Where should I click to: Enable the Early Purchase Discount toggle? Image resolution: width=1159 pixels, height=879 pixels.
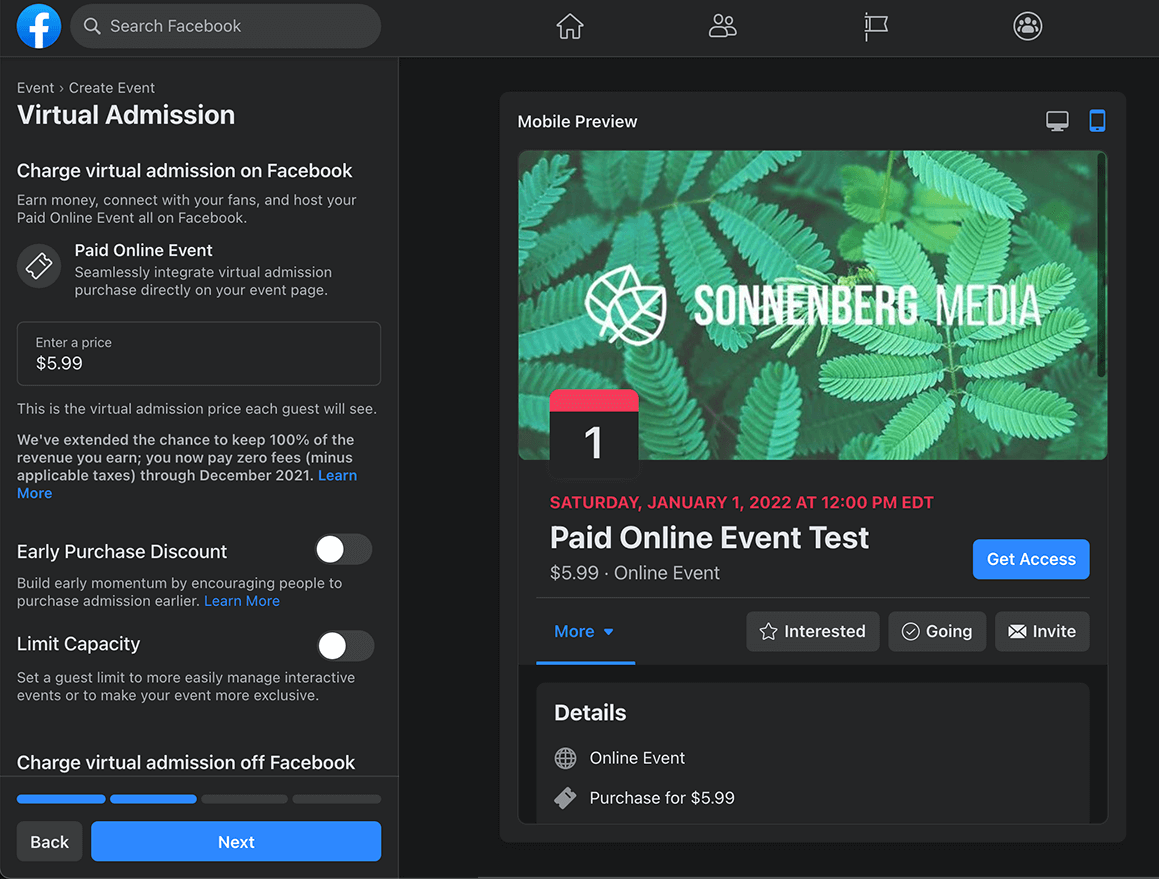(x=344, y=549)
